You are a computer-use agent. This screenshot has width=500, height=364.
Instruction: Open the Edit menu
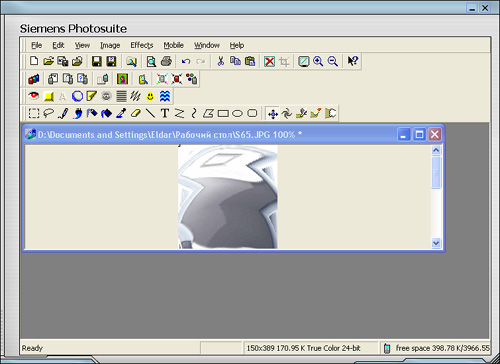tap(58, 45)
